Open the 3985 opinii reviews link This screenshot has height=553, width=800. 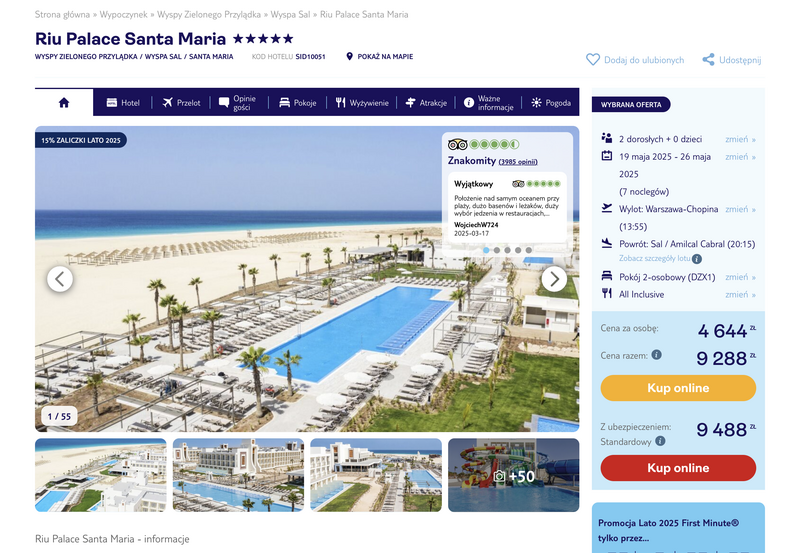click(518, 162)
